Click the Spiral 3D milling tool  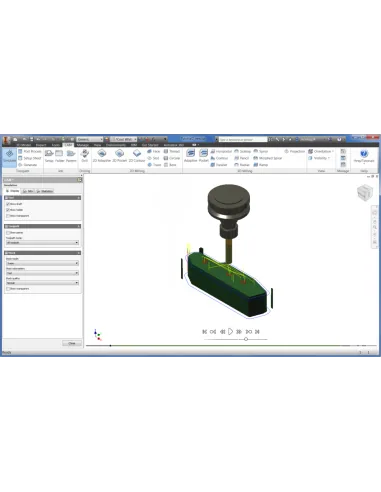(261, 151)
